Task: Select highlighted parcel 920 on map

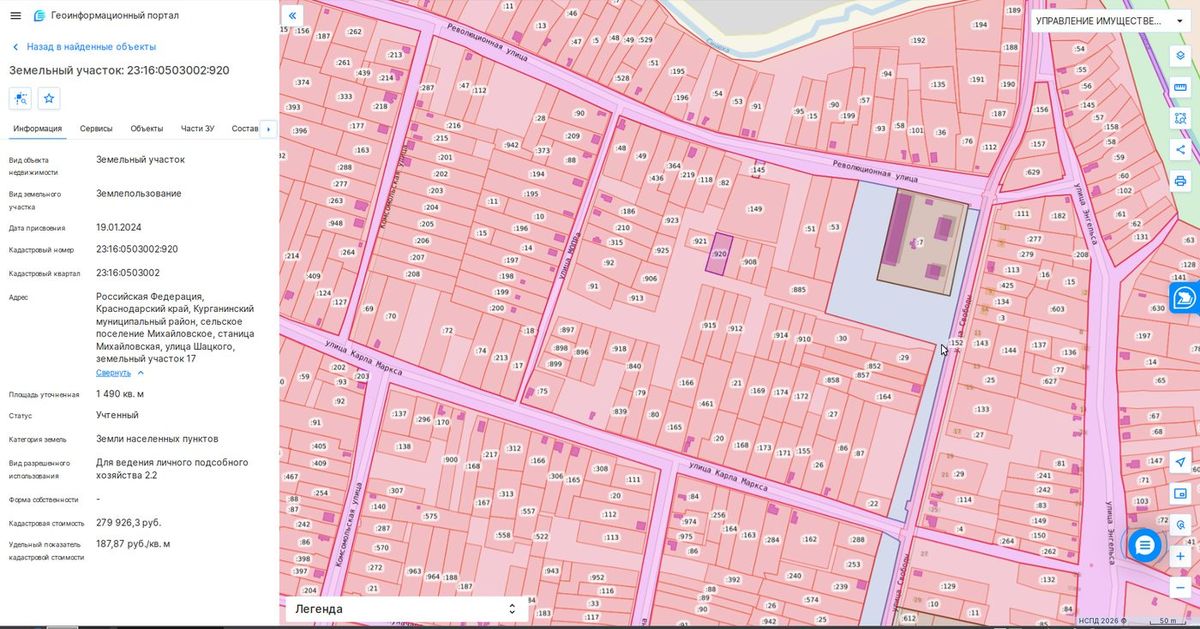Action: pos(718,253)
